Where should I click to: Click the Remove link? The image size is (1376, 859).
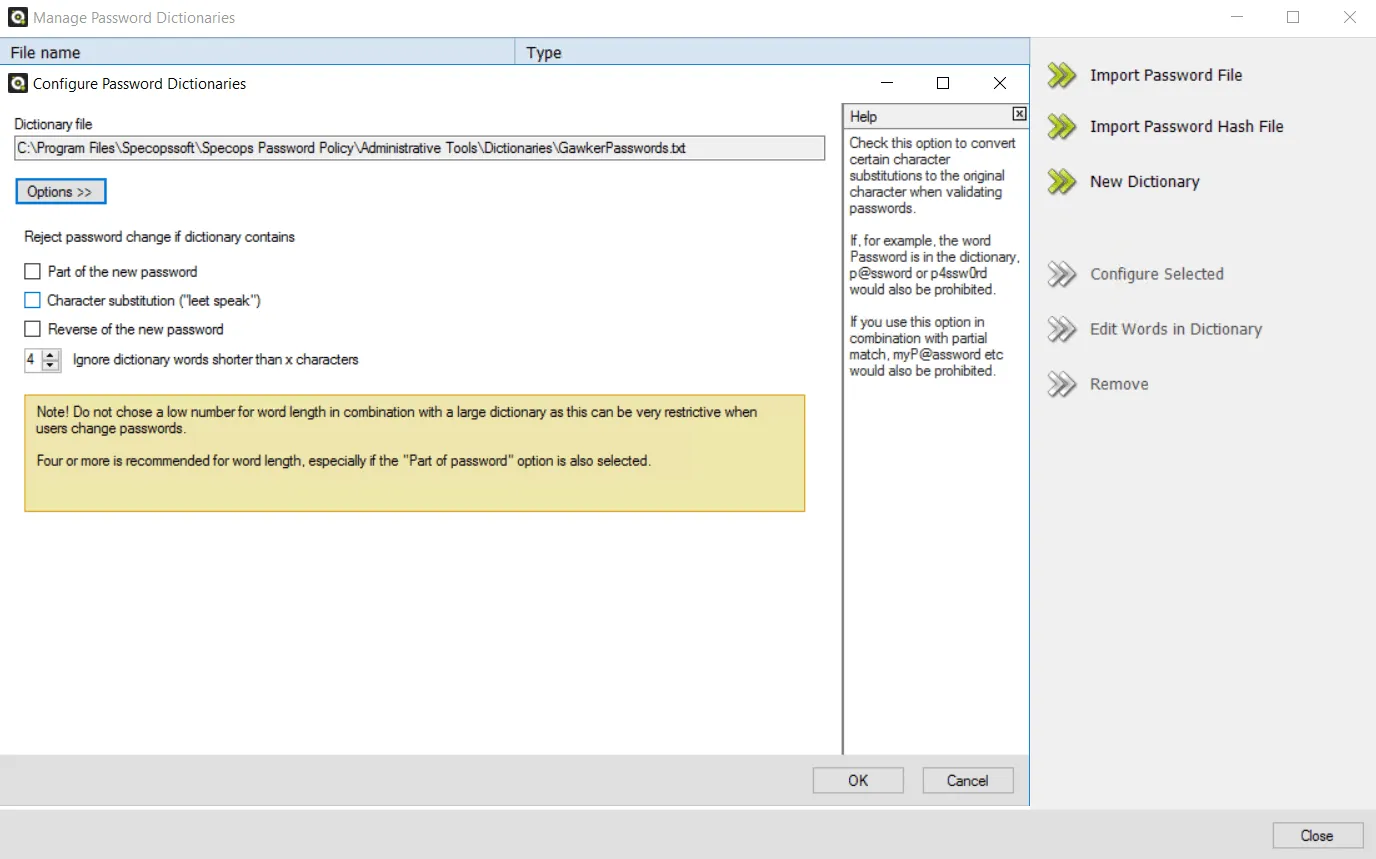pyautogui.click(x=1119, y=384)
